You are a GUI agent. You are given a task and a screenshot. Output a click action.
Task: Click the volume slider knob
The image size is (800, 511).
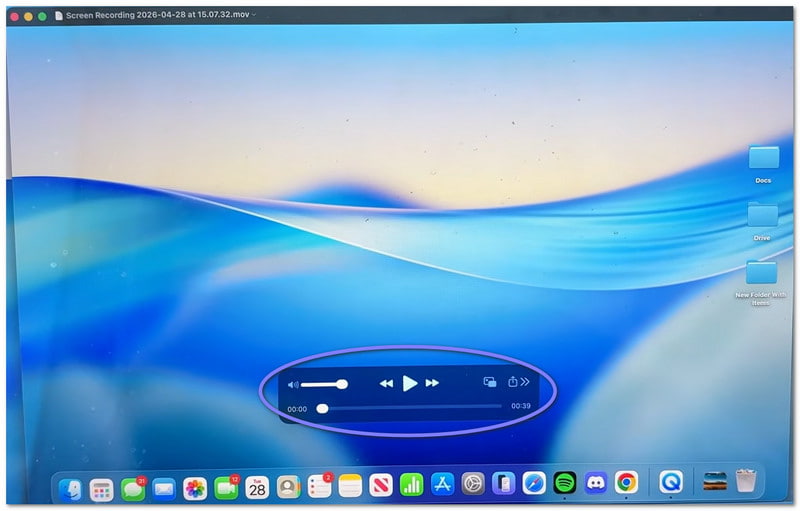(x=342, y=384)
